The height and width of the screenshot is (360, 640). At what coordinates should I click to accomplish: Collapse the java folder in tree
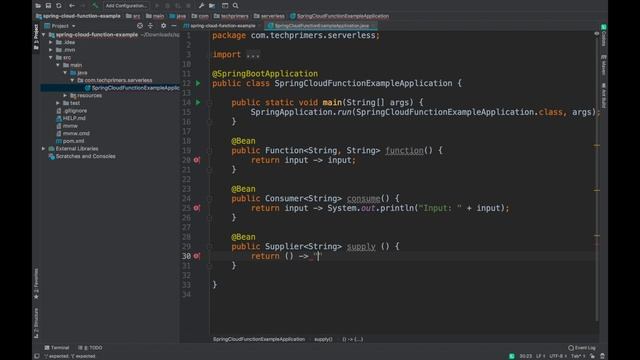click(65, 73)
